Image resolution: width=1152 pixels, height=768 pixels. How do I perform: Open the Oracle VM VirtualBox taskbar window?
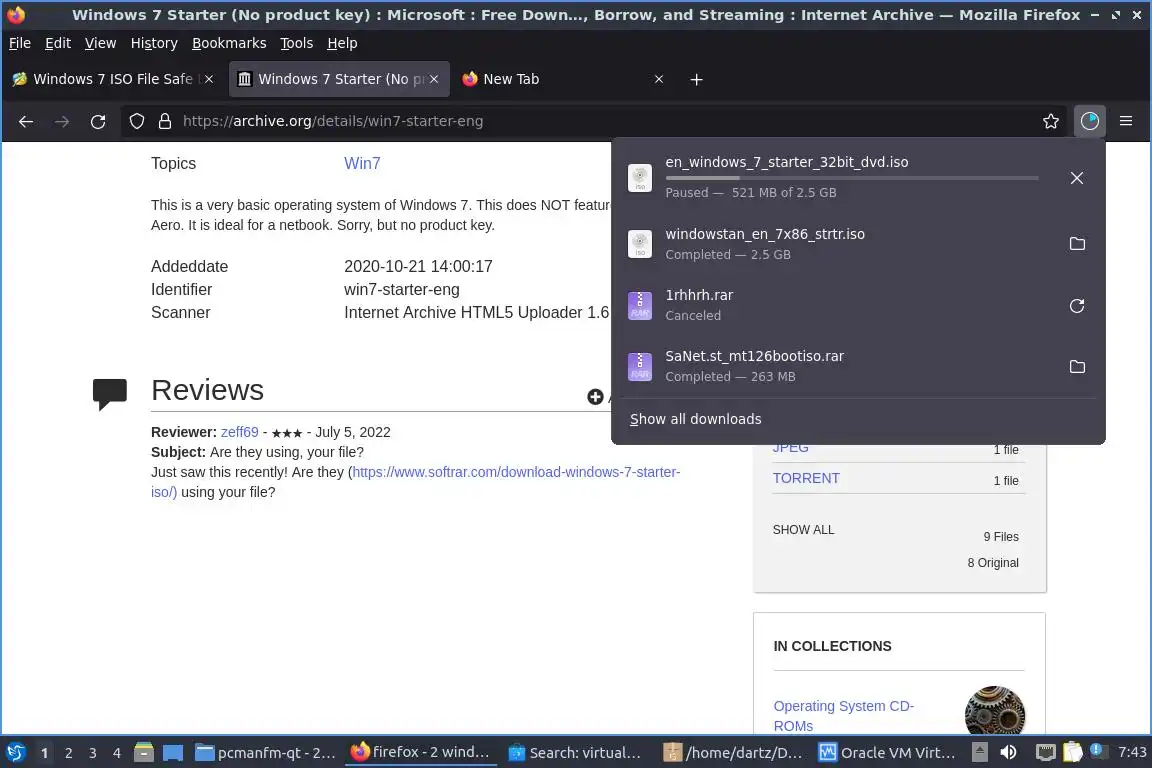(888, 753)
